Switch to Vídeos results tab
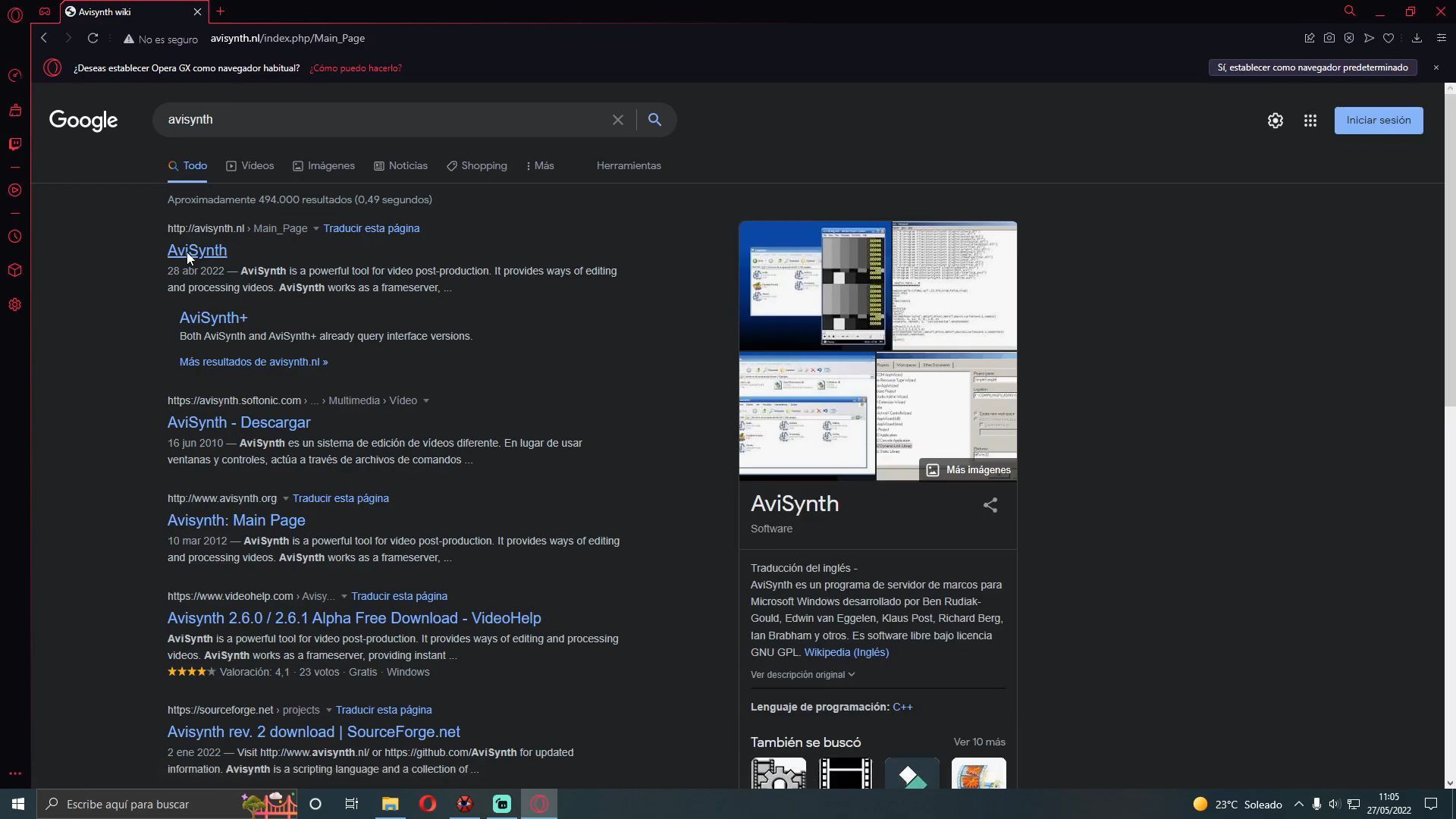The width and height of the screenshot is (1456, 819). pyautogui.click(x=250, y=166)
